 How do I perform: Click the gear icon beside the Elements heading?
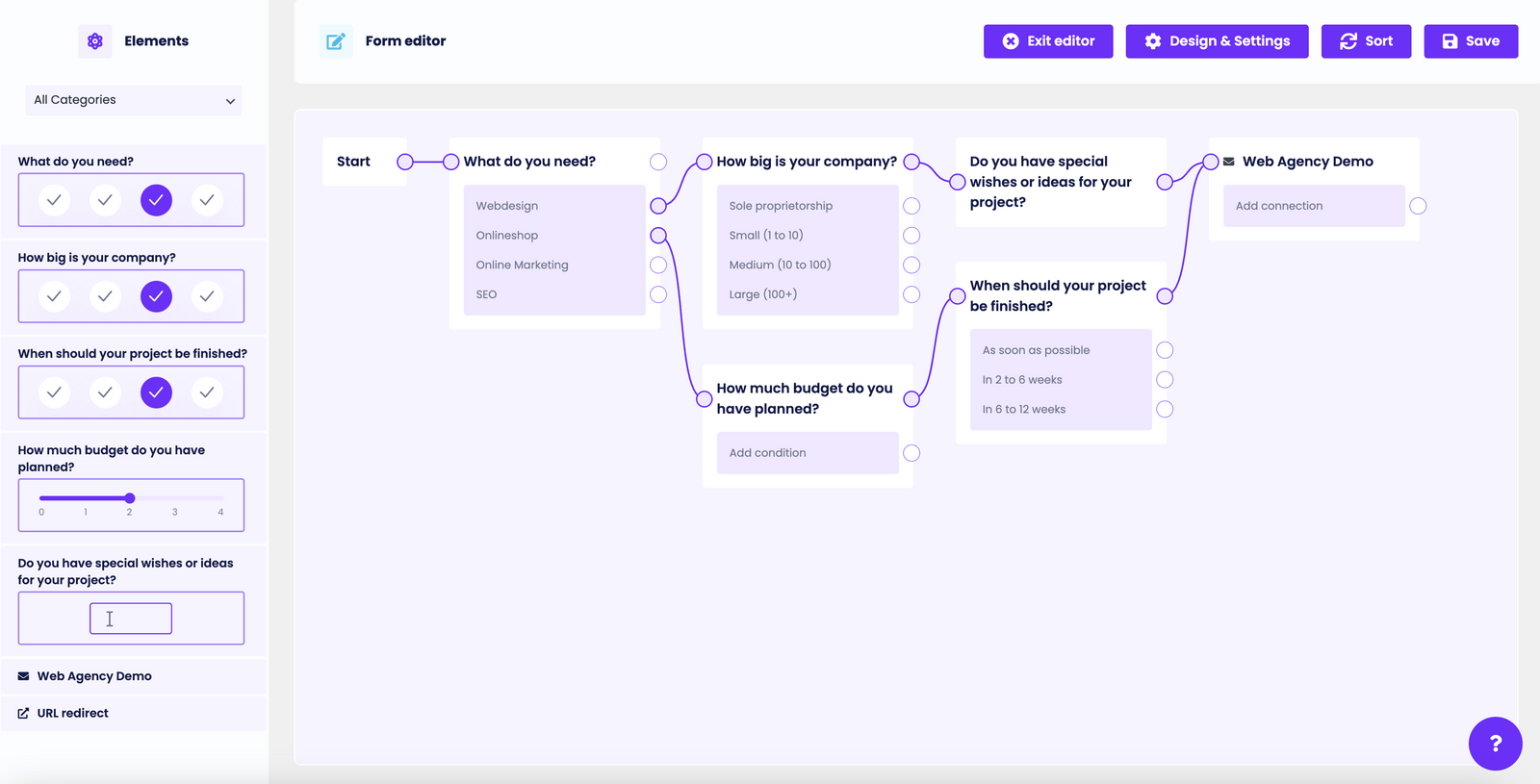tap(94, 40)
